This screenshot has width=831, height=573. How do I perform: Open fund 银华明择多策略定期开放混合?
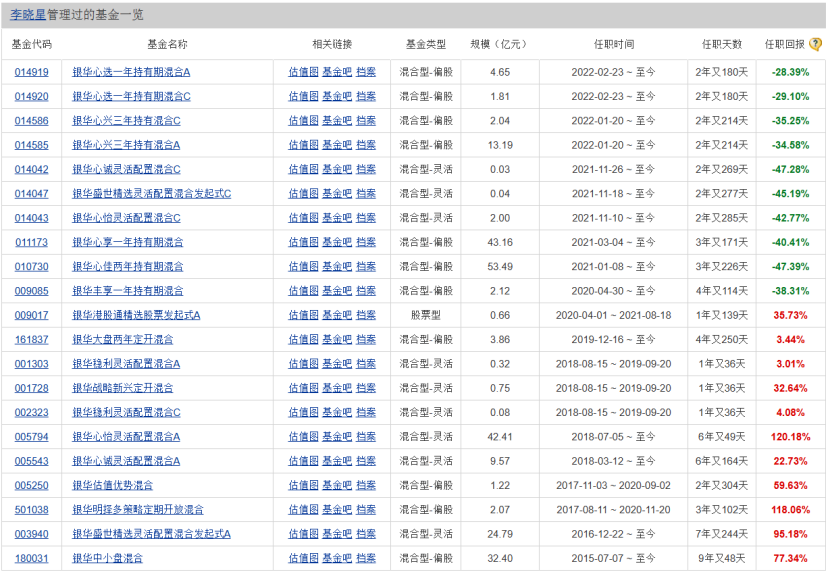(x=138, y=510)
